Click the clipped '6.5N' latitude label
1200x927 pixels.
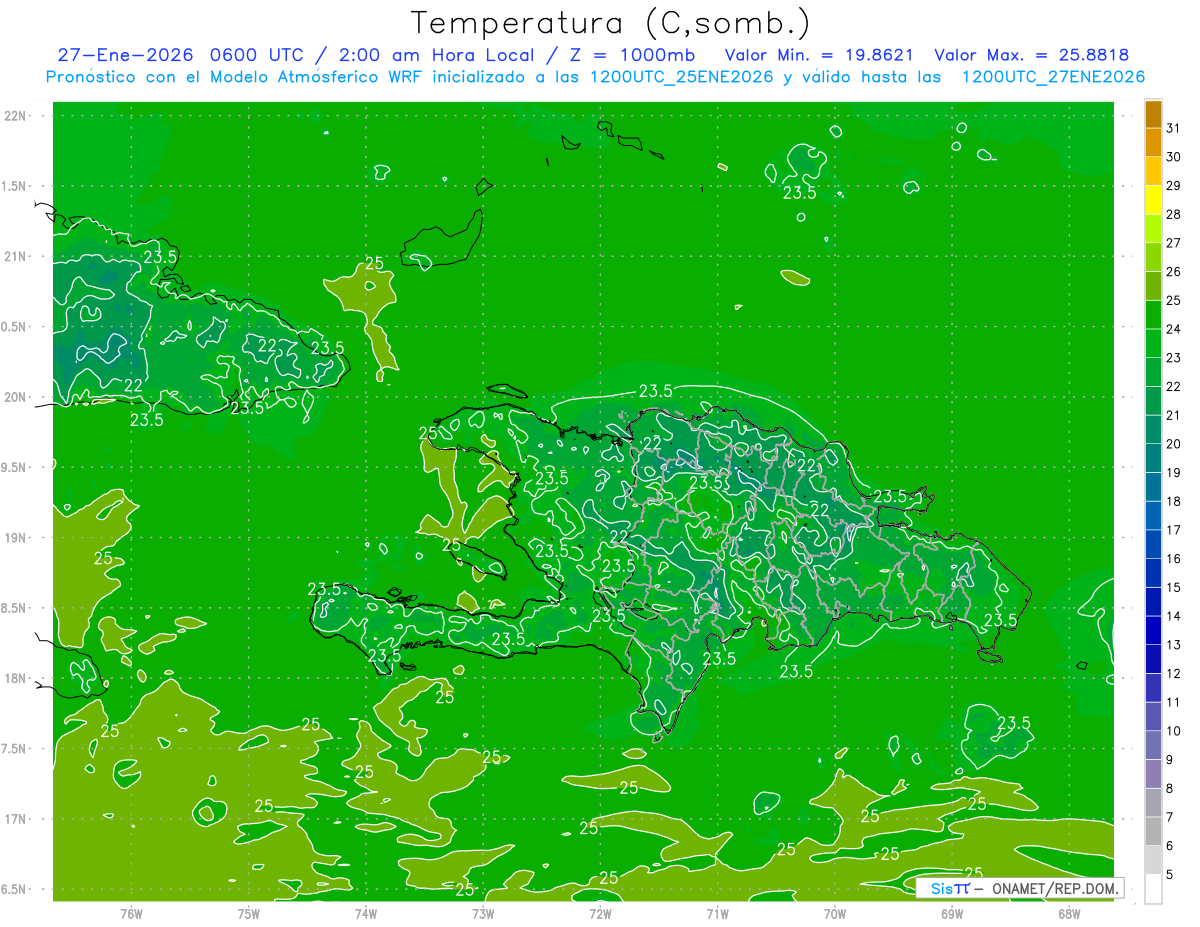(x=14, y=889)
